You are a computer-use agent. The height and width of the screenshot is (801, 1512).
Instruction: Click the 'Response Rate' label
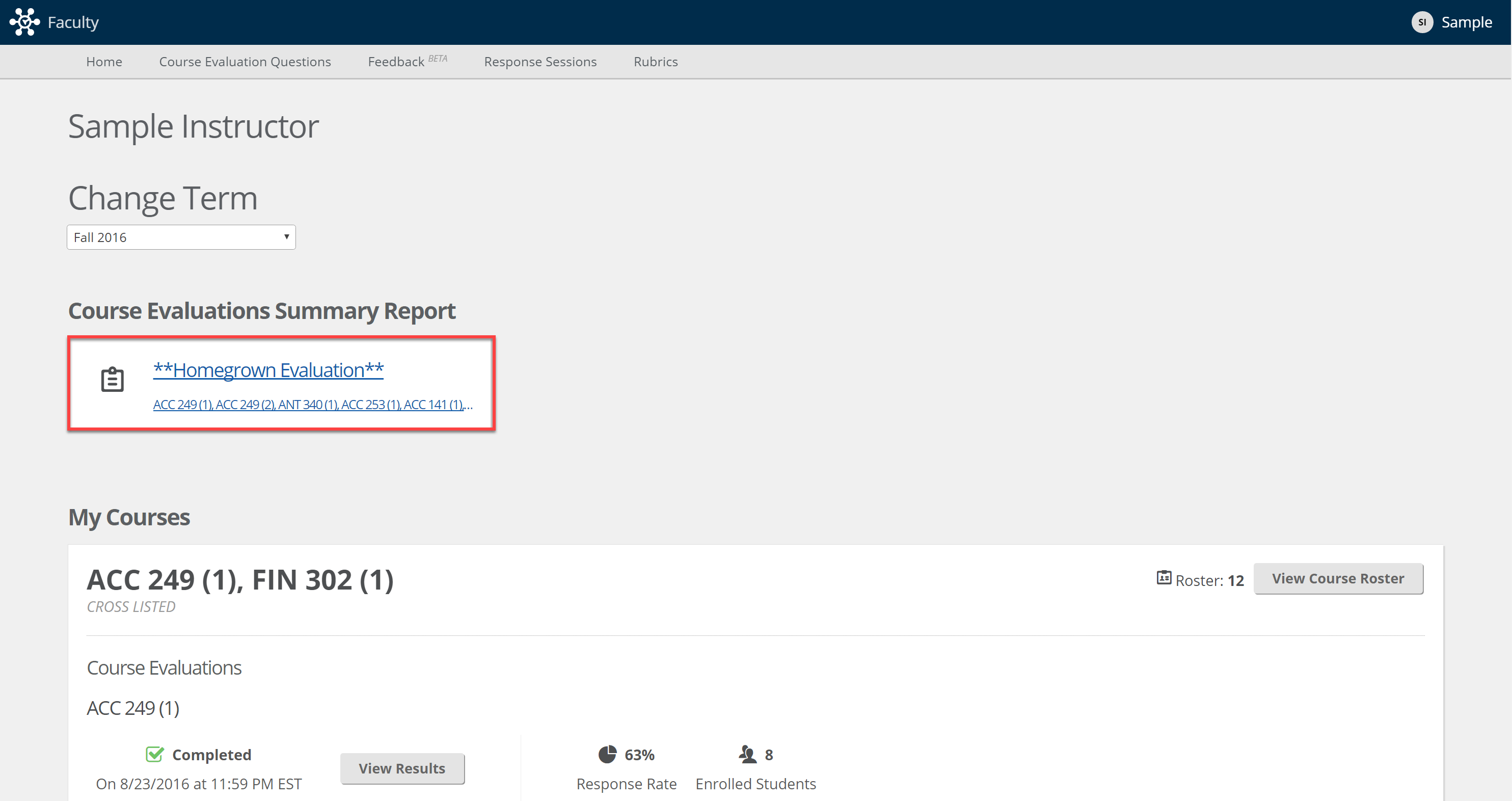(626, 784)
